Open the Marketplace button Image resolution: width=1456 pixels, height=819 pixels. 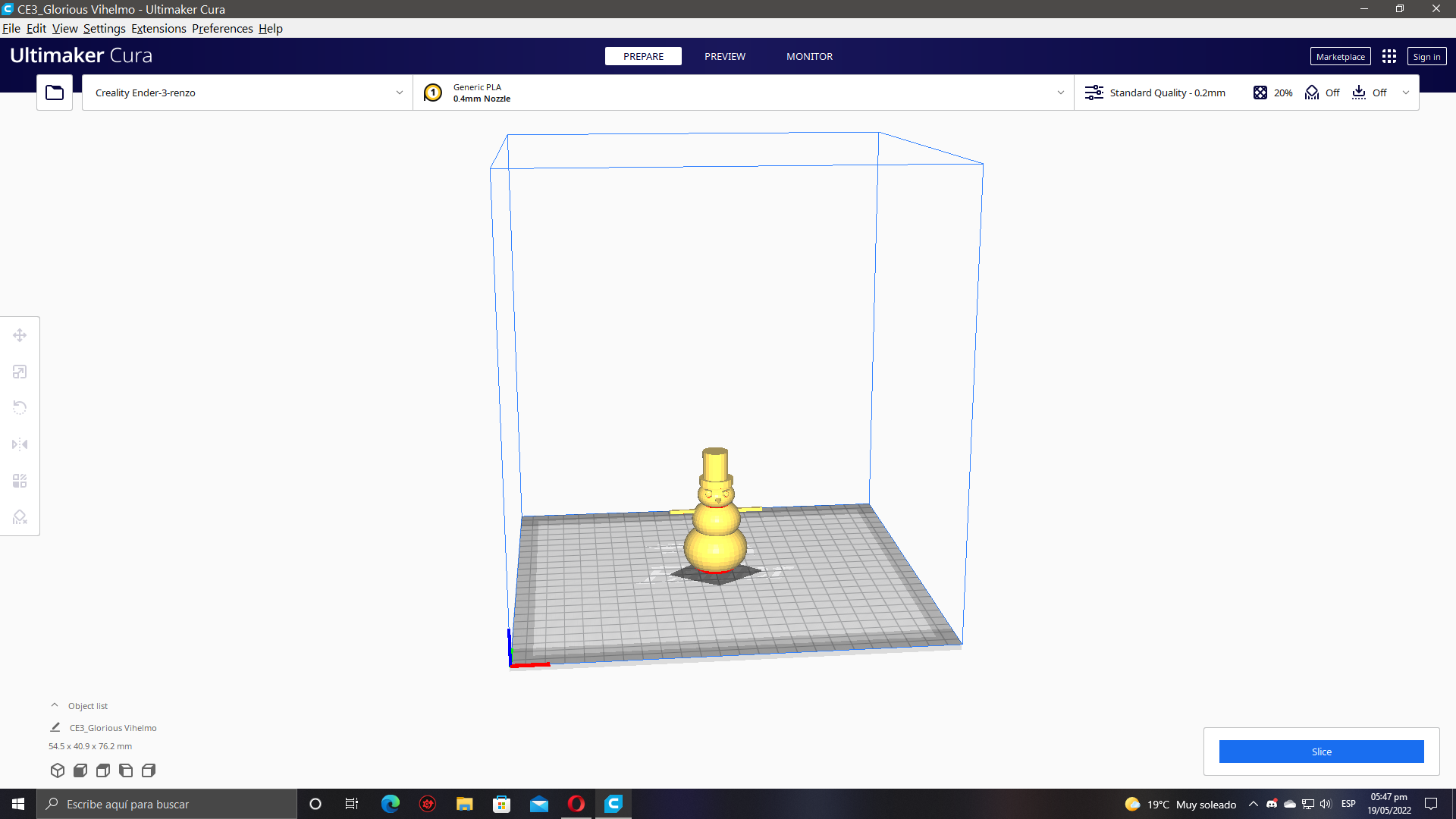(1340, 57)
